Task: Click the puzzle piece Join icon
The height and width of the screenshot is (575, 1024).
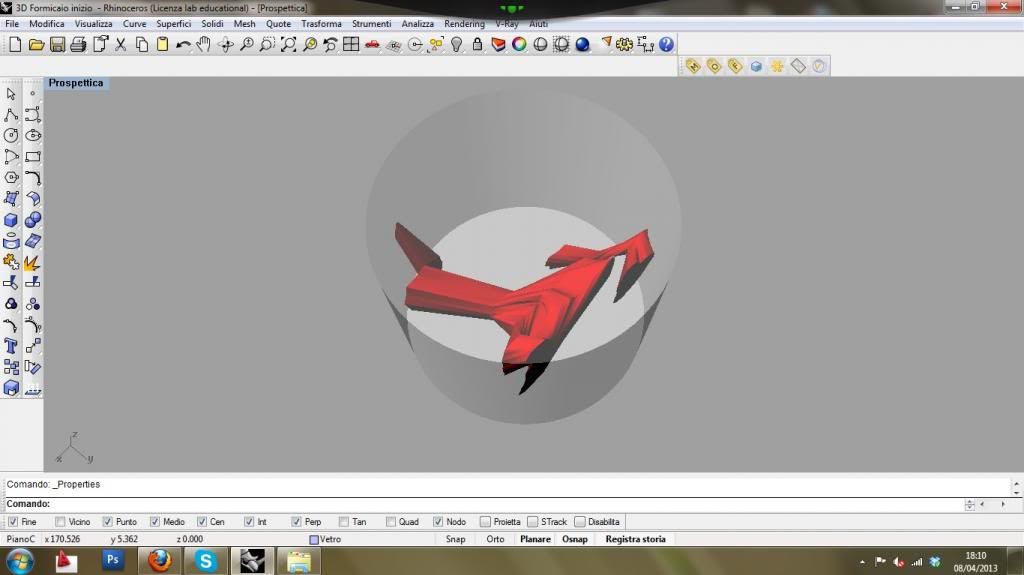Action: [11, 263]
